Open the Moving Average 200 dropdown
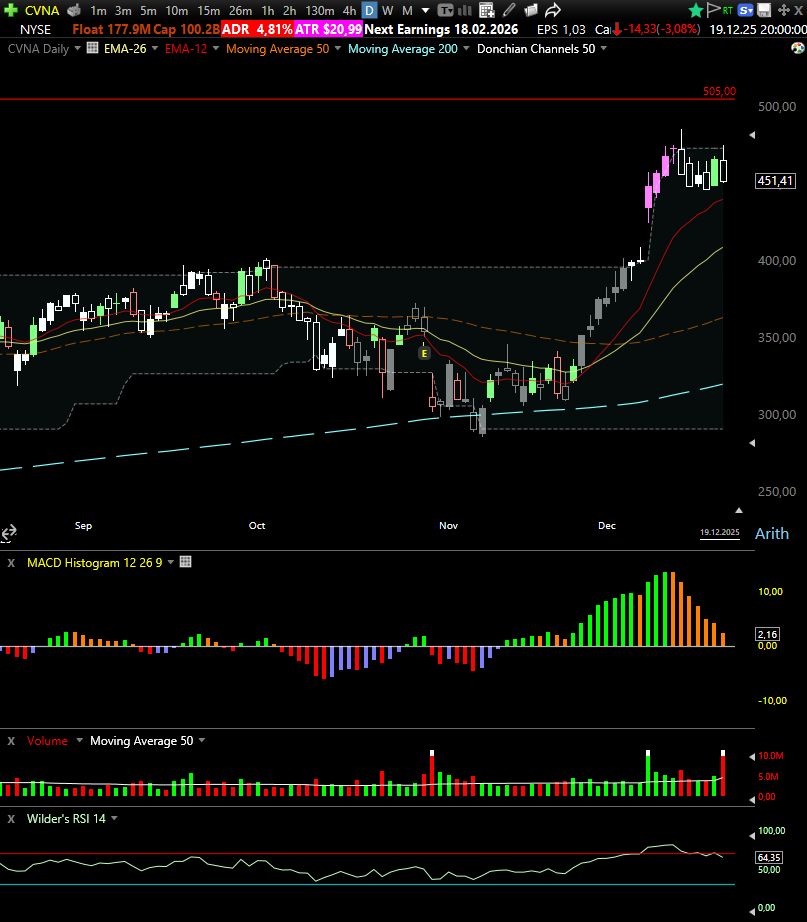807x922 pixels. point(466,48)
